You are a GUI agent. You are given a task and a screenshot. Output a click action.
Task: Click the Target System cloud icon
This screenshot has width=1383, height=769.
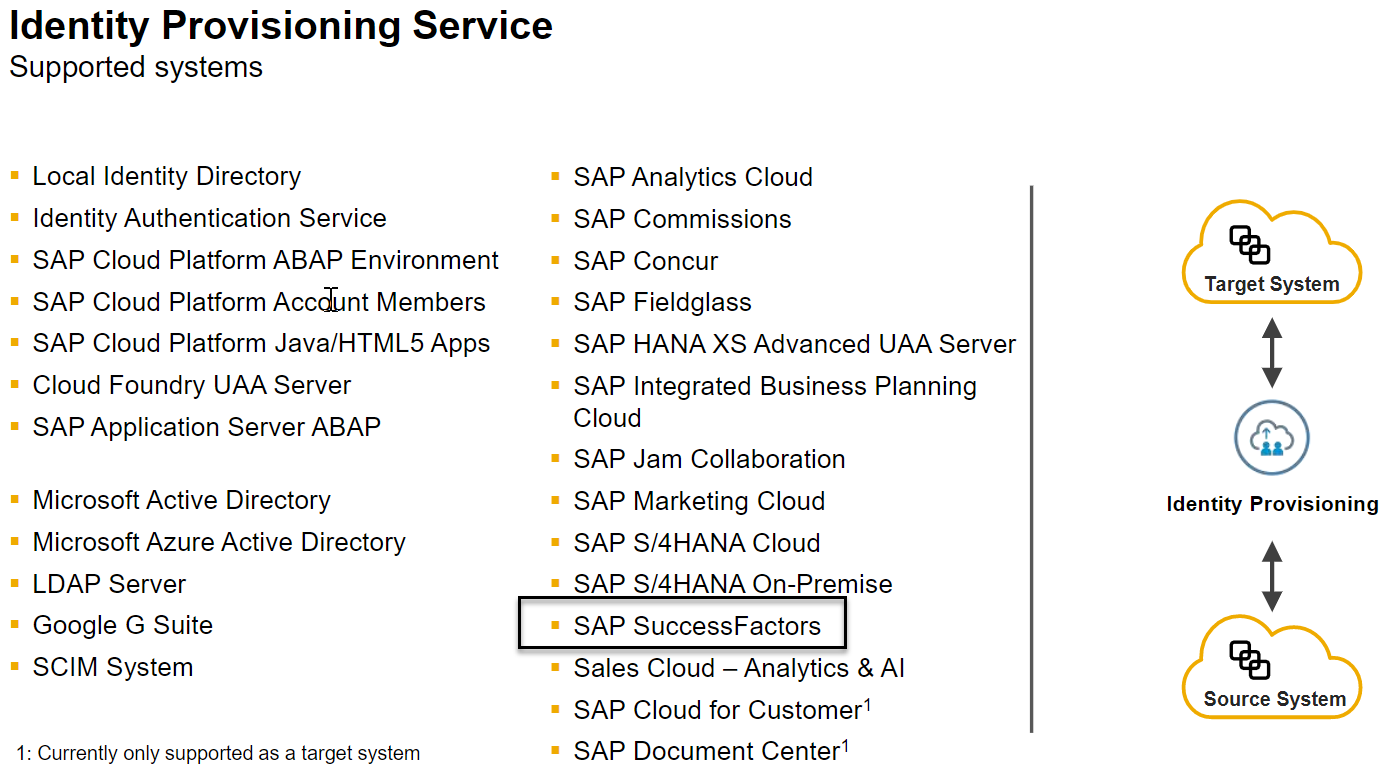(1271, 252)
